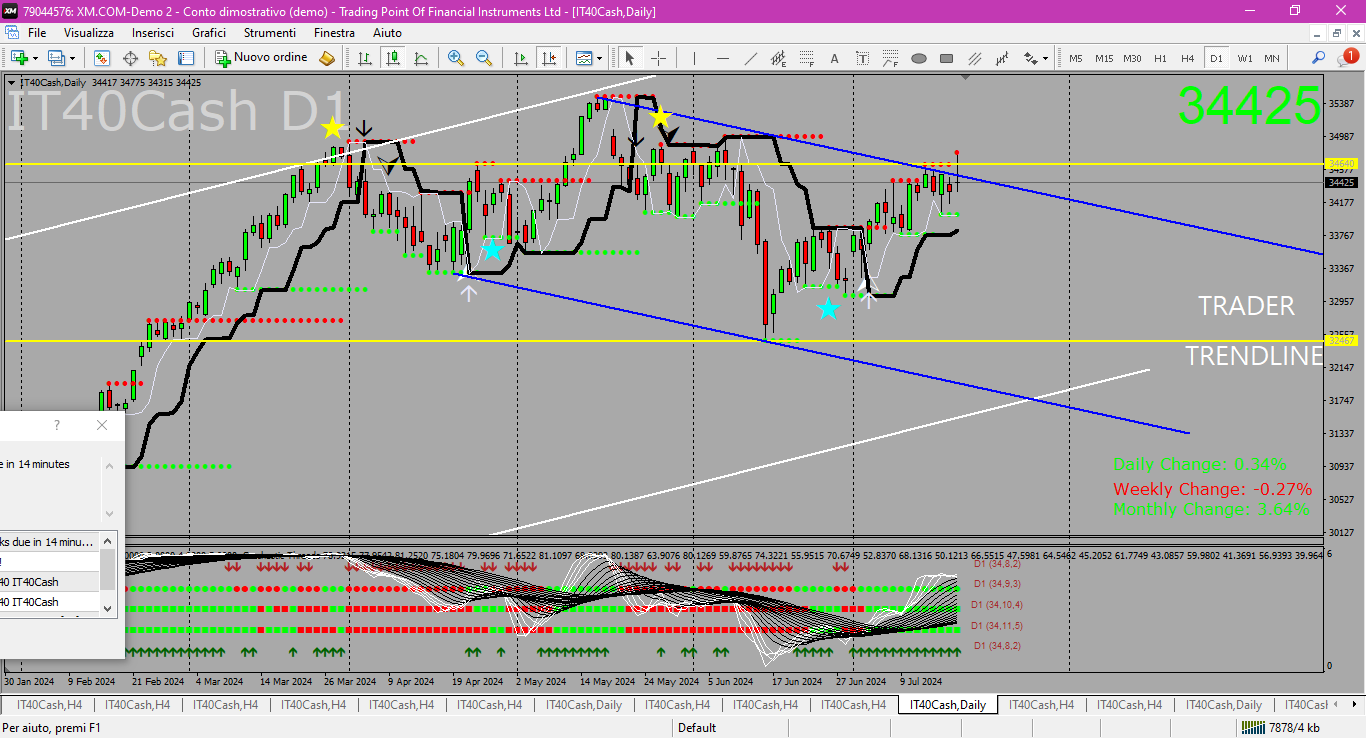The width and height of the screenshot is (1366, 738).
Task: Open the Terminal panel icon
Action: pos(186,58)
